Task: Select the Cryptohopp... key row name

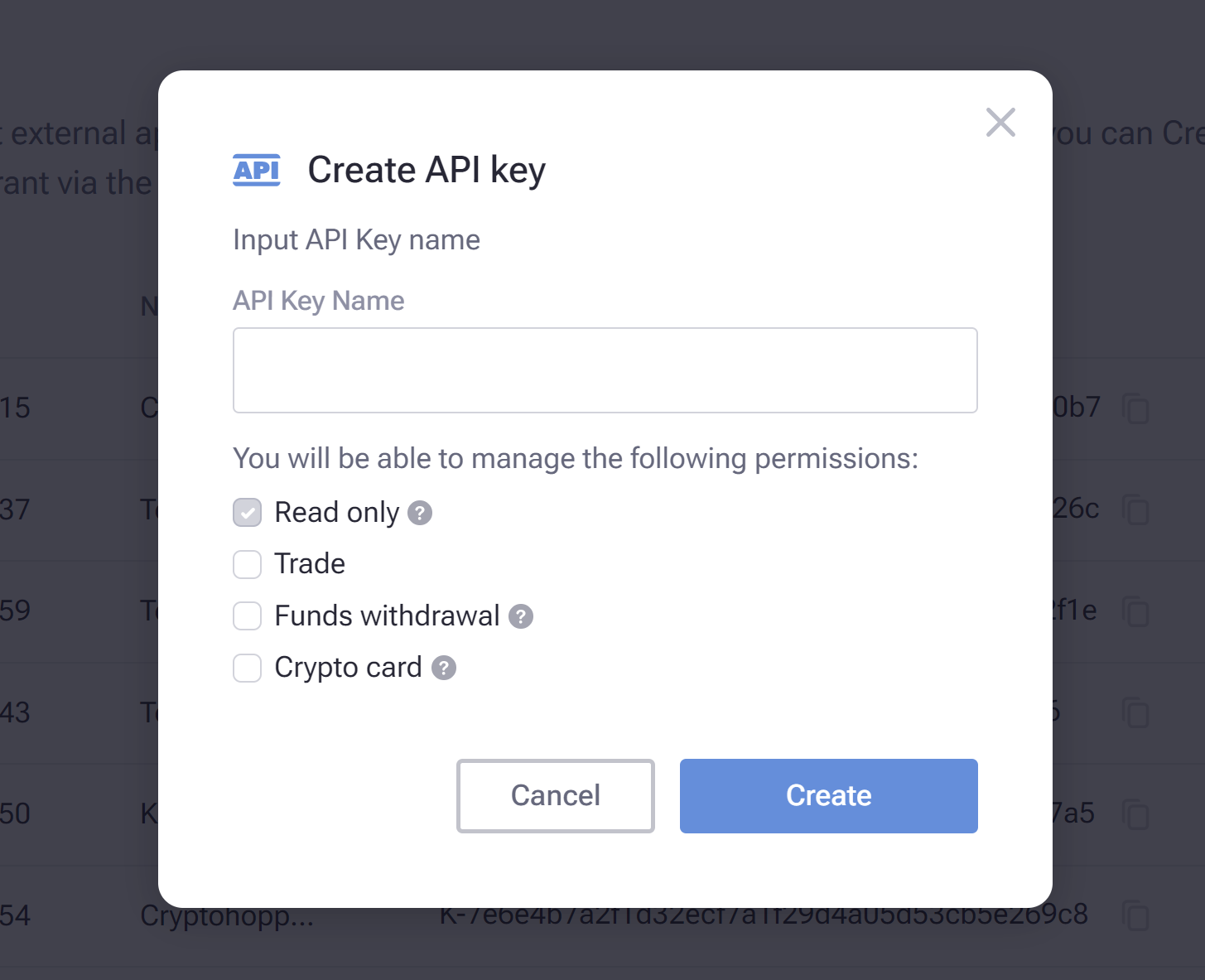Action: [227, 916]
